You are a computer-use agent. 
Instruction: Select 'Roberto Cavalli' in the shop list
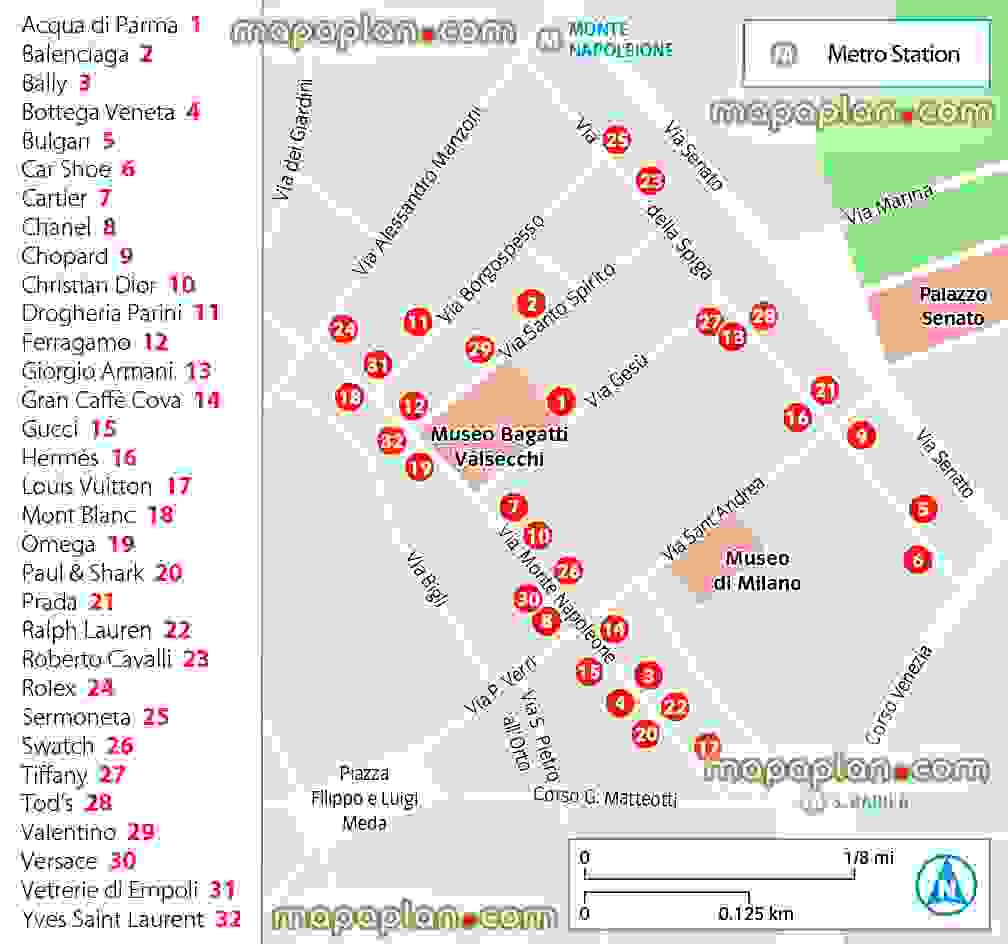97,659
